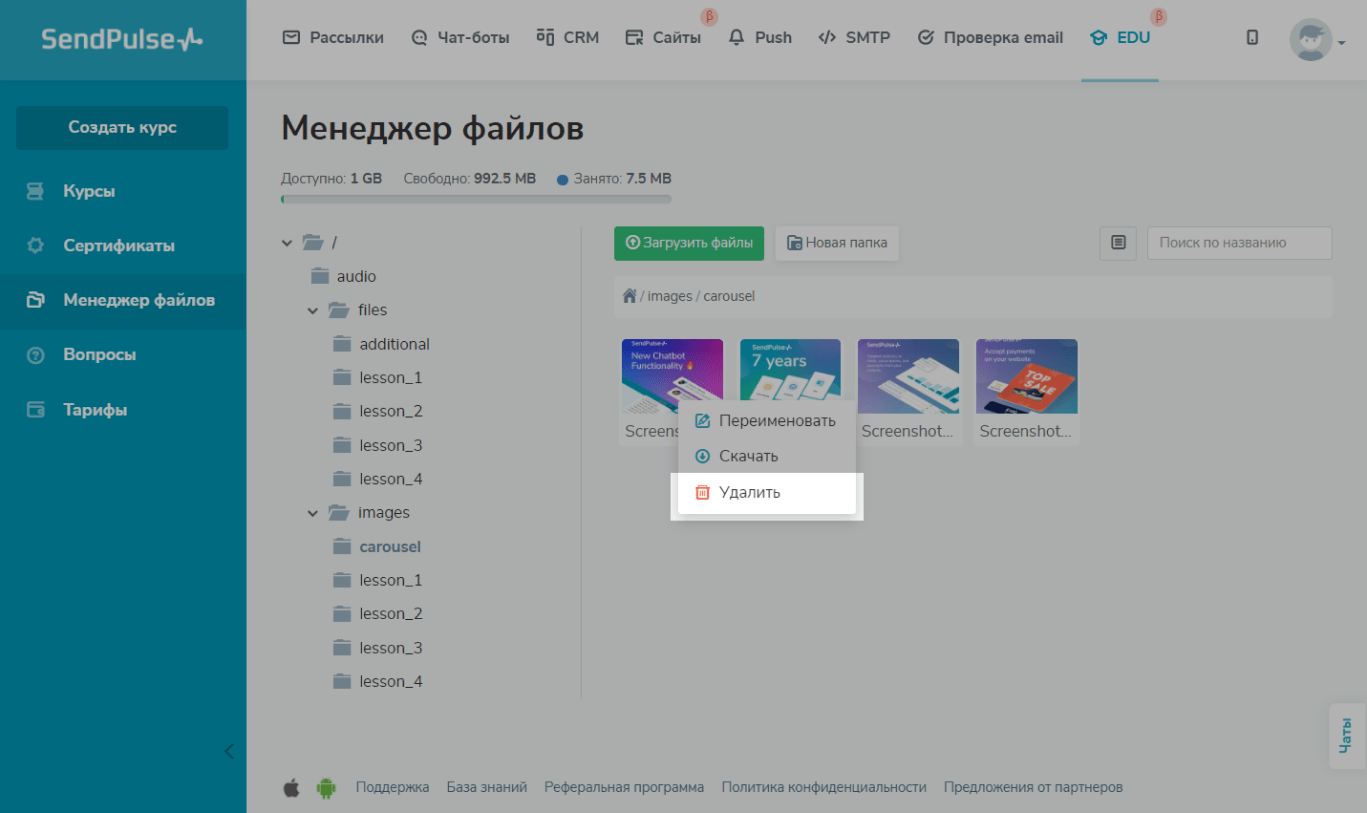The image size is (1367, 813).
Task: Open the Сертификаты sidebar section
Action: [x=119, y=246]
